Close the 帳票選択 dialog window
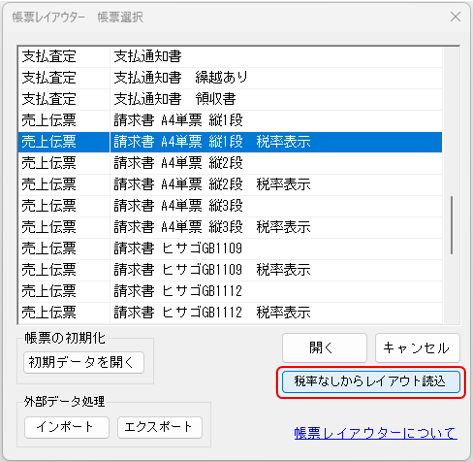Viewport: 473px width, 462px height. point(455,17)
